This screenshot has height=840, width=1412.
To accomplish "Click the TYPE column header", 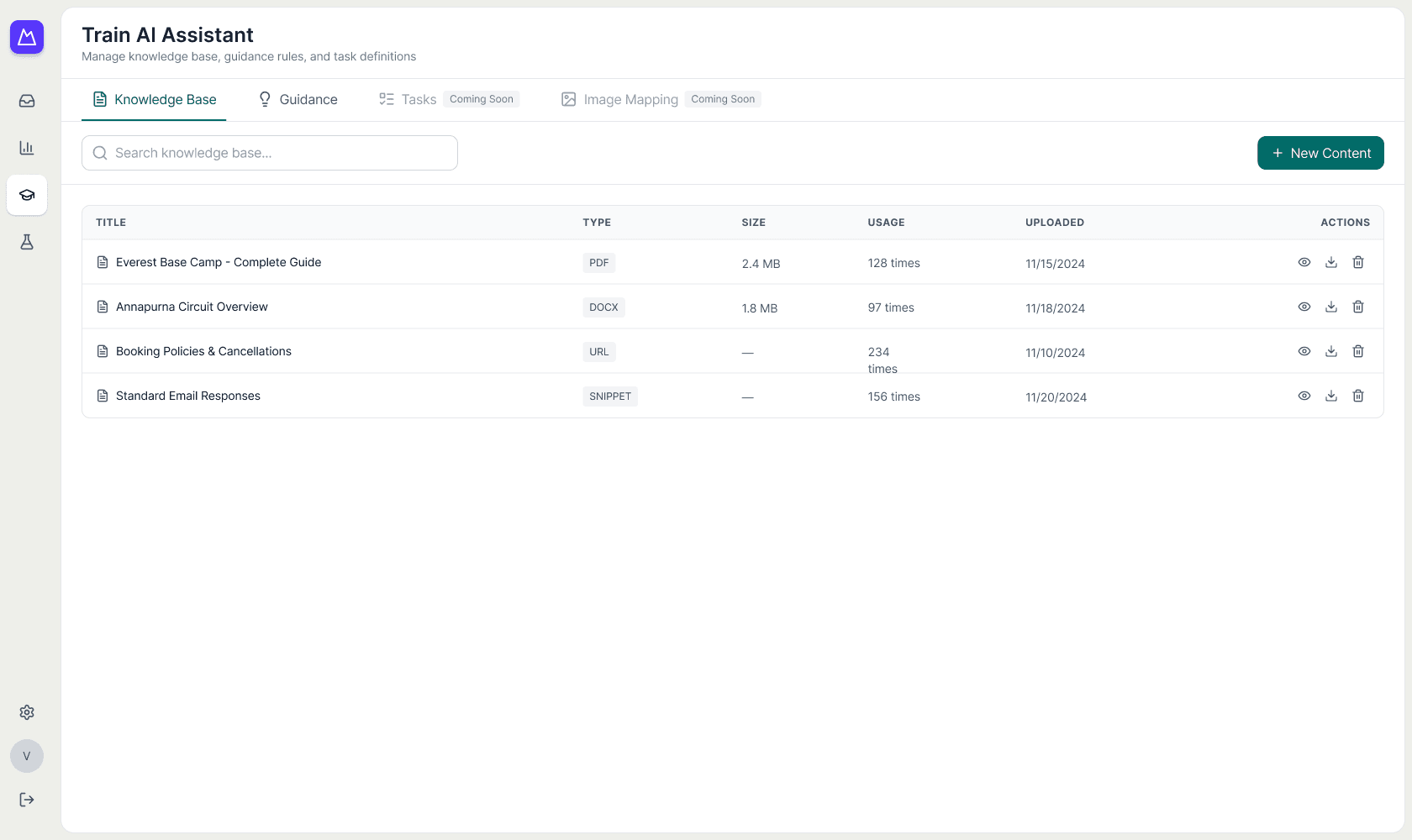I will click(597, 223).
